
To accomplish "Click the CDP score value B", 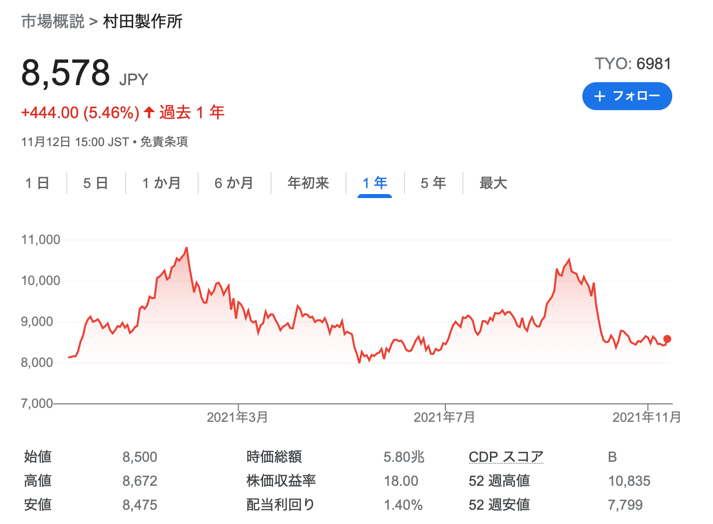I will point(613,457).
